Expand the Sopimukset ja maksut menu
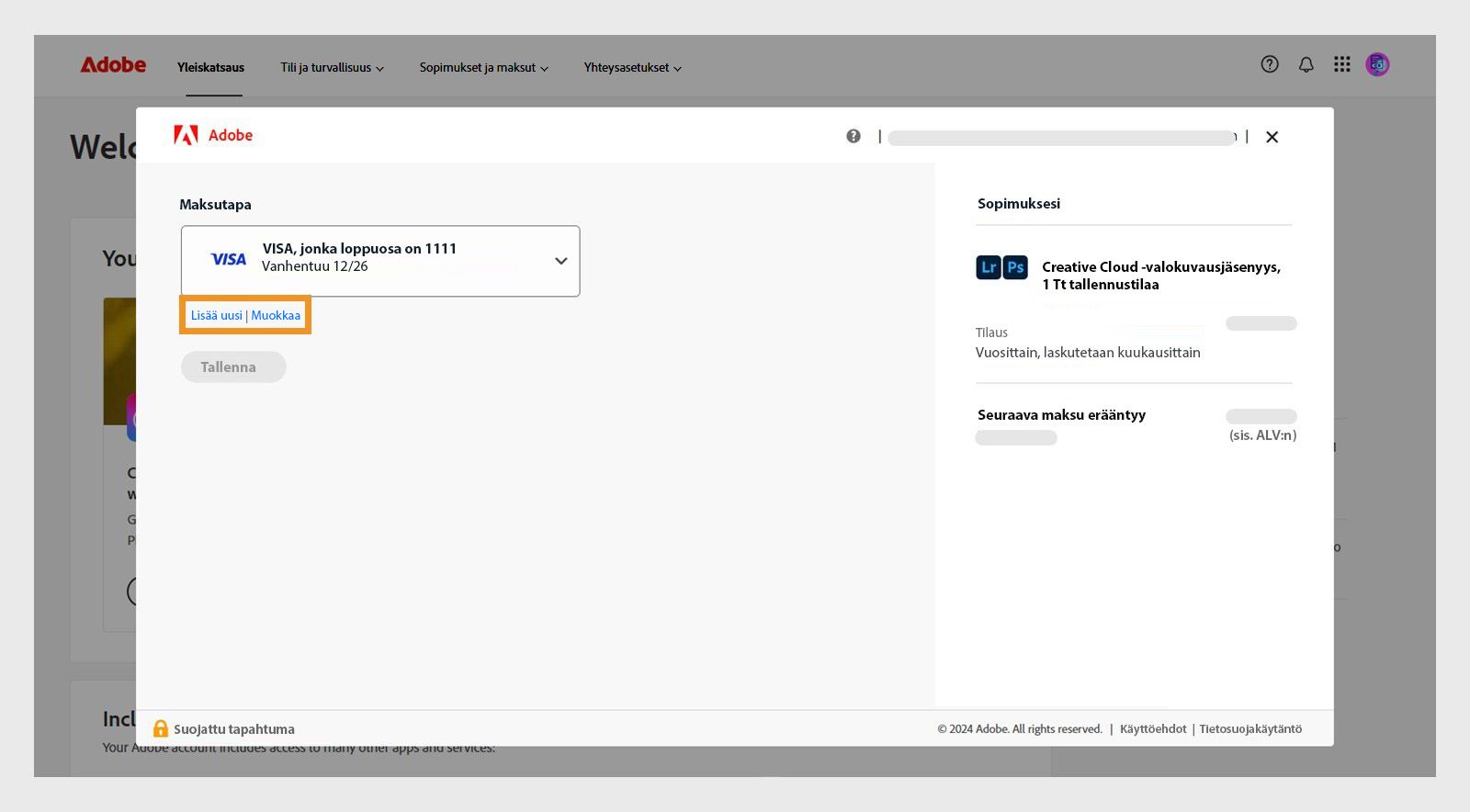 coord(484,67)
